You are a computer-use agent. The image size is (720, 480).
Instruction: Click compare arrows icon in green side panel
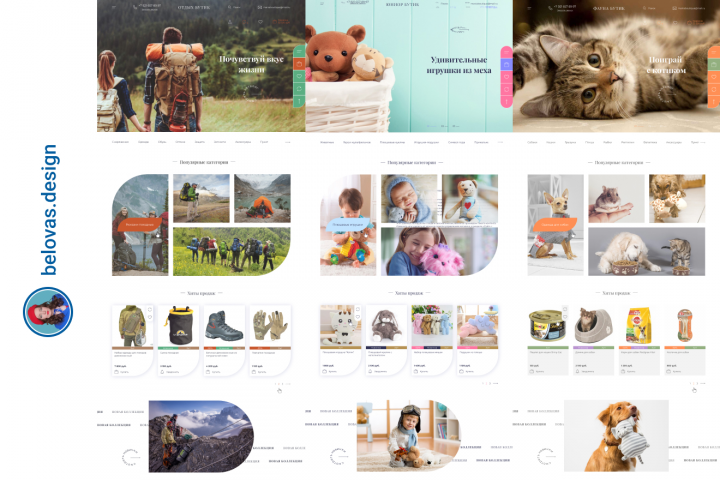[299, 88]
